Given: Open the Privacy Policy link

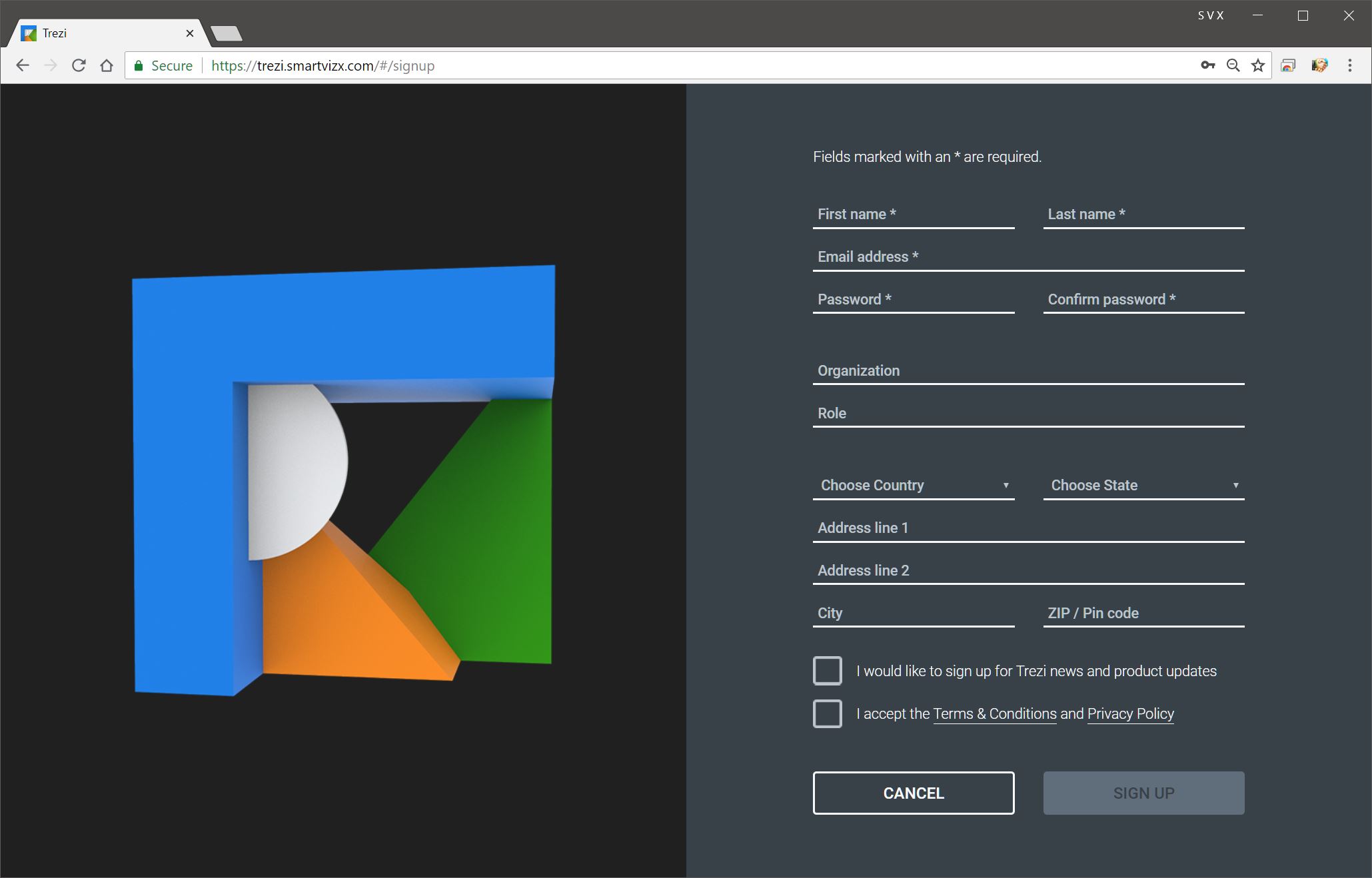Looking at the screenshot, I should pos(1130,713).
